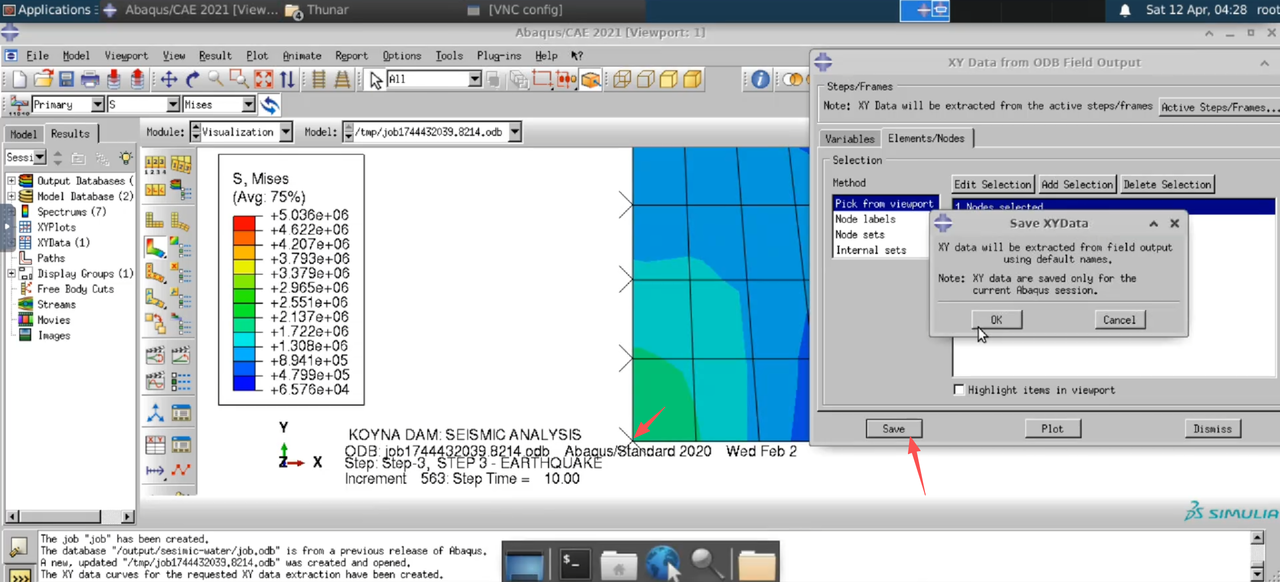The height and width of the screenshot is (582, 1280).
Task: Select the Pan View tool
Action: 169,79
